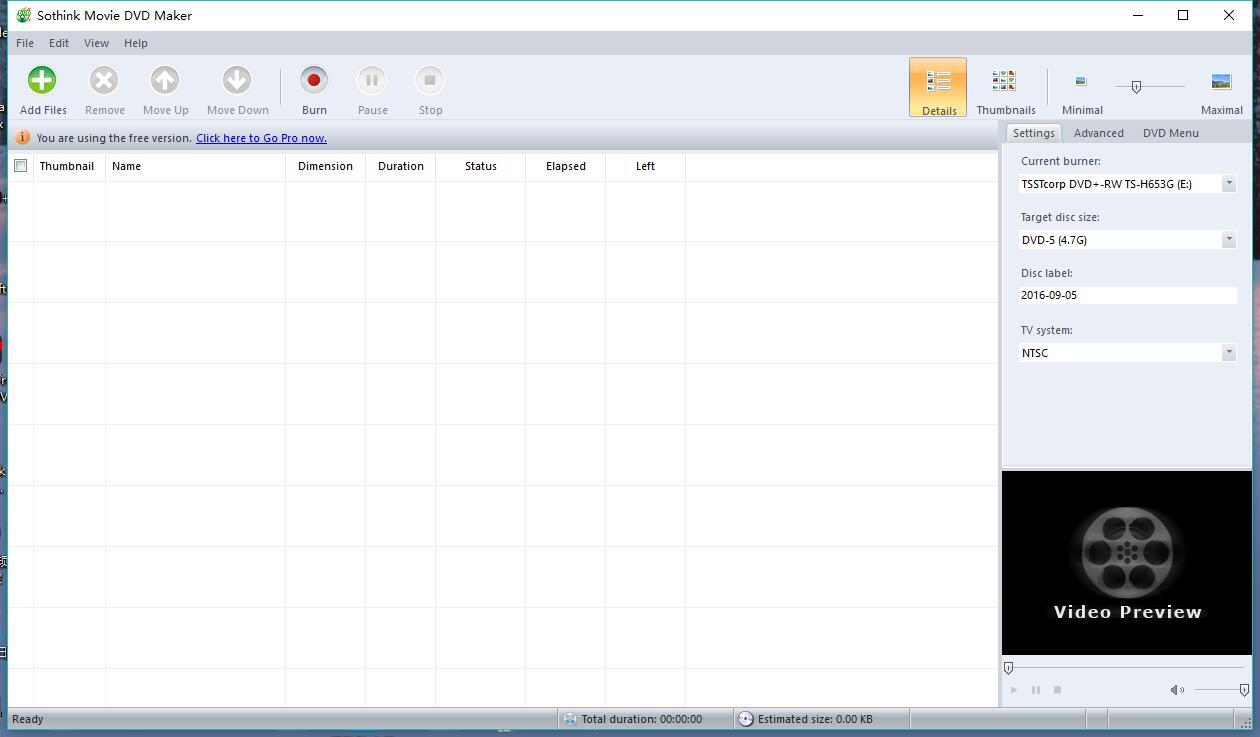Click the info icon in notice bar
The image size is (1260, 737).
(23, 138)
